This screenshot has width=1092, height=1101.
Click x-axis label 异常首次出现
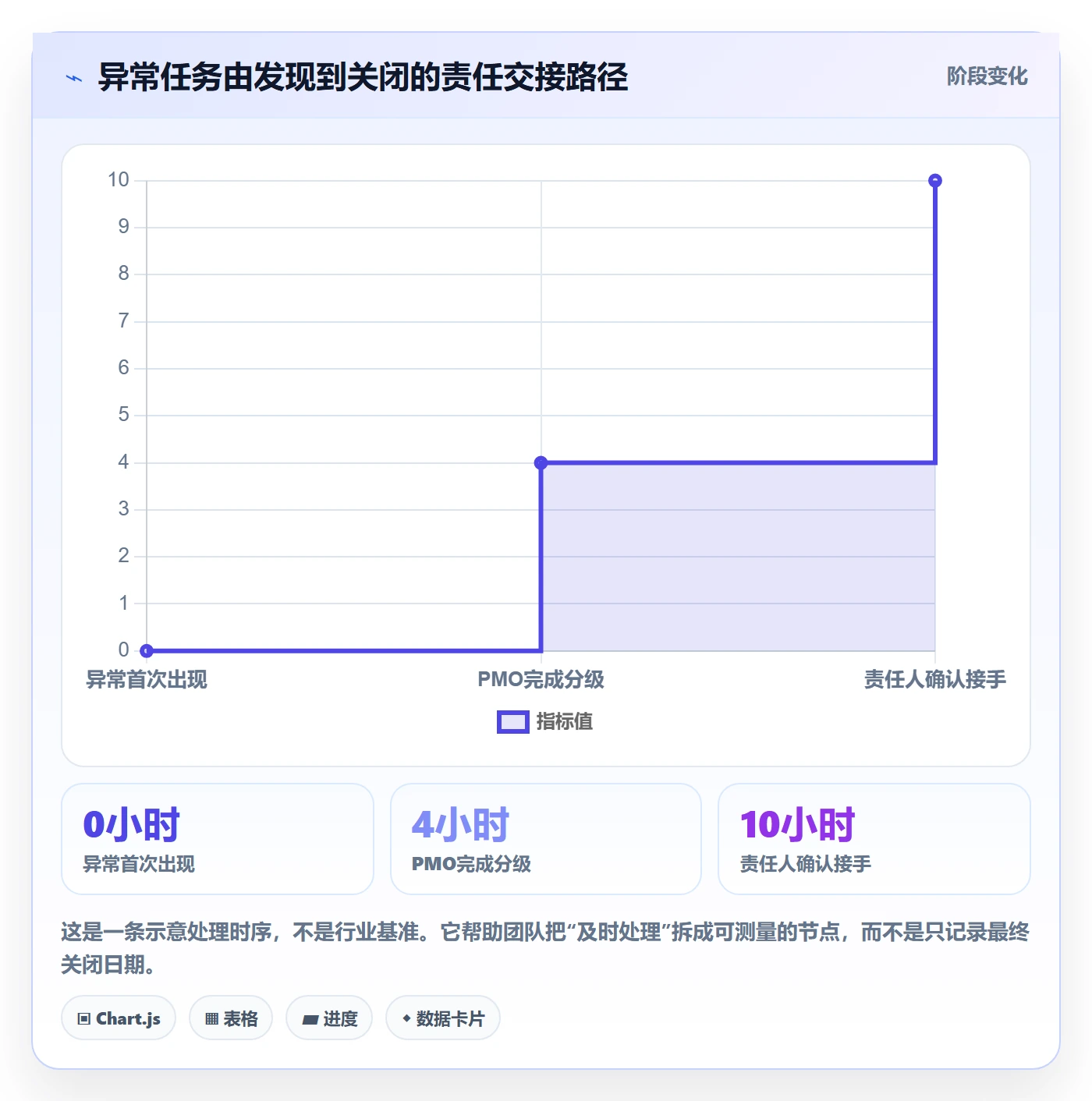coord(147,680)
